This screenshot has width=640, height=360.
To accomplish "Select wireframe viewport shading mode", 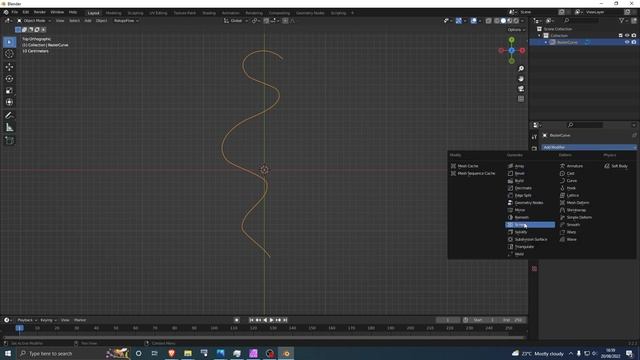I will point(497,20).
